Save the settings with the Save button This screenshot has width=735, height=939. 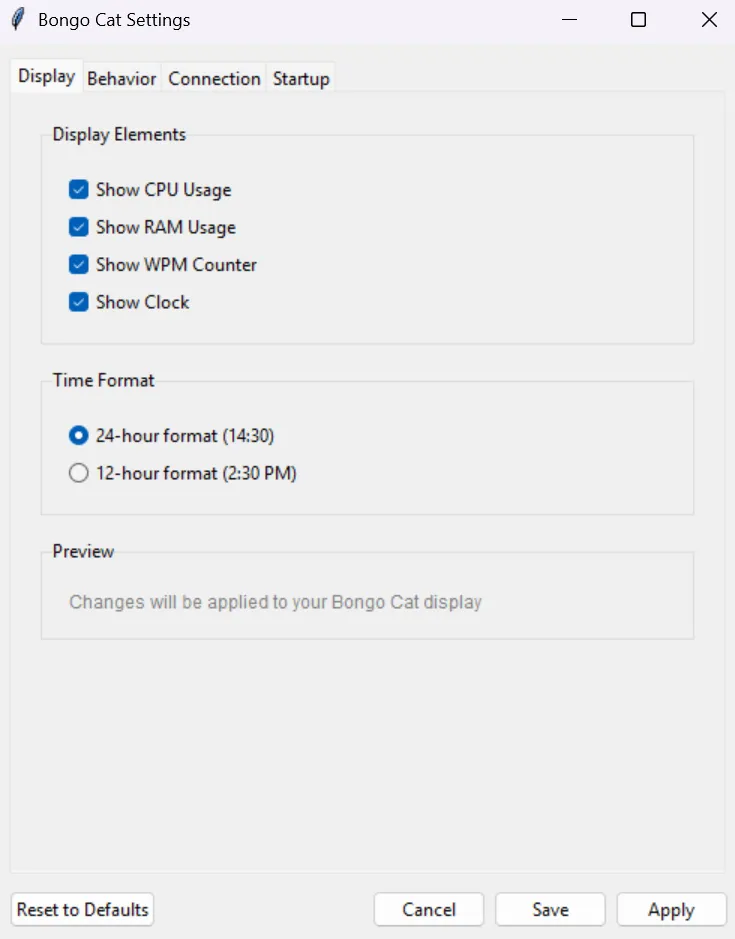pyautogui.click(x=550, y=910)
